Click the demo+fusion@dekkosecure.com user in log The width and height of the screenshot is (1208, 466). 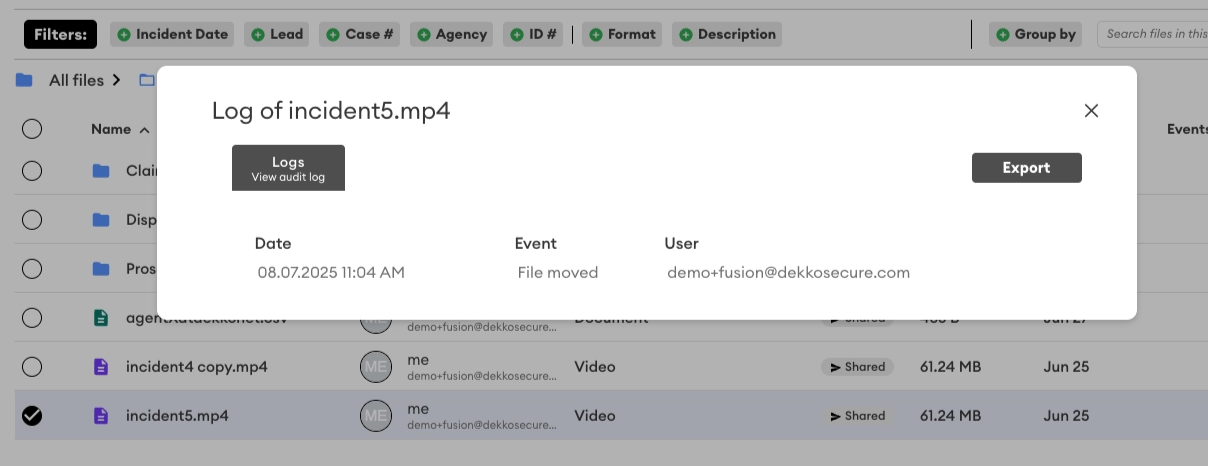point(789,272)
